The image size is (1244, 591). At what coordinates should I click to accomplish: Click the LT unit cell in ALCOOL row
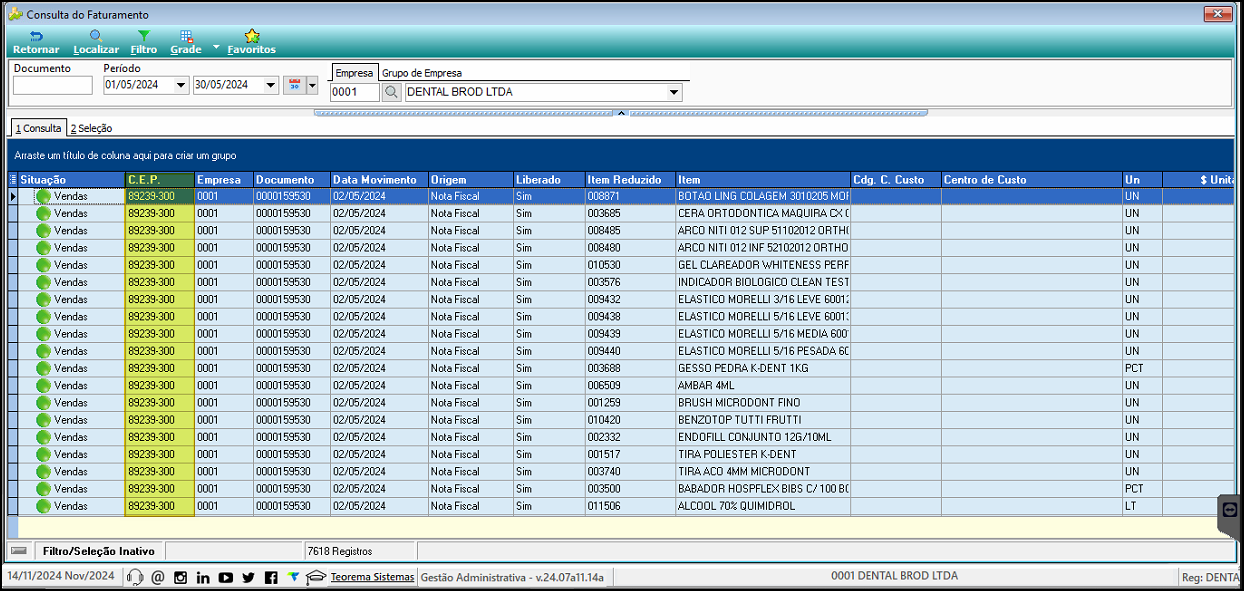tap(1142, 506)
